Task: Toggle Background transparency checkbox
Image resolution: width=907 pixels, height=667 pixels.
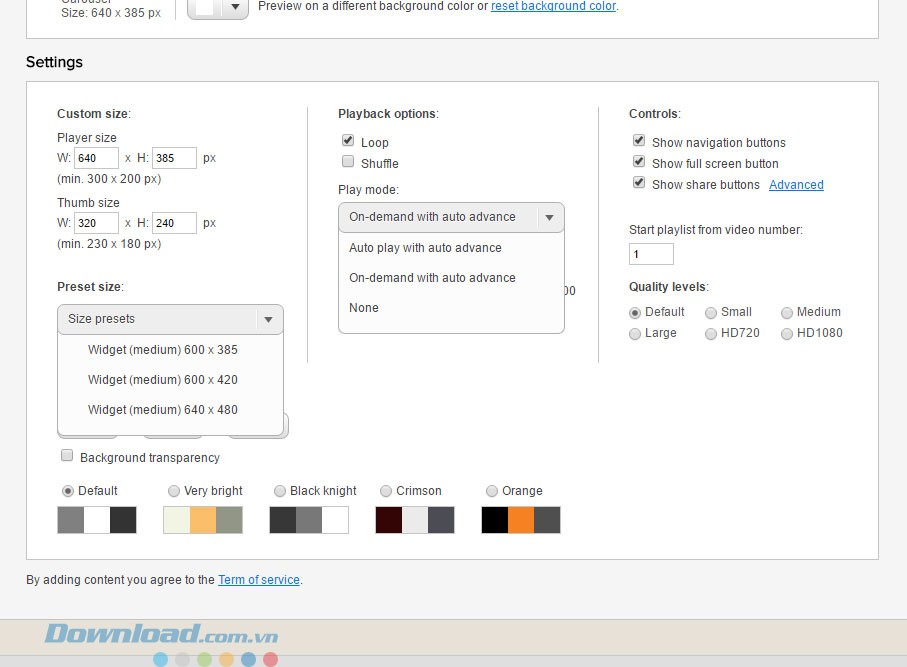Action: click(67, 456)
